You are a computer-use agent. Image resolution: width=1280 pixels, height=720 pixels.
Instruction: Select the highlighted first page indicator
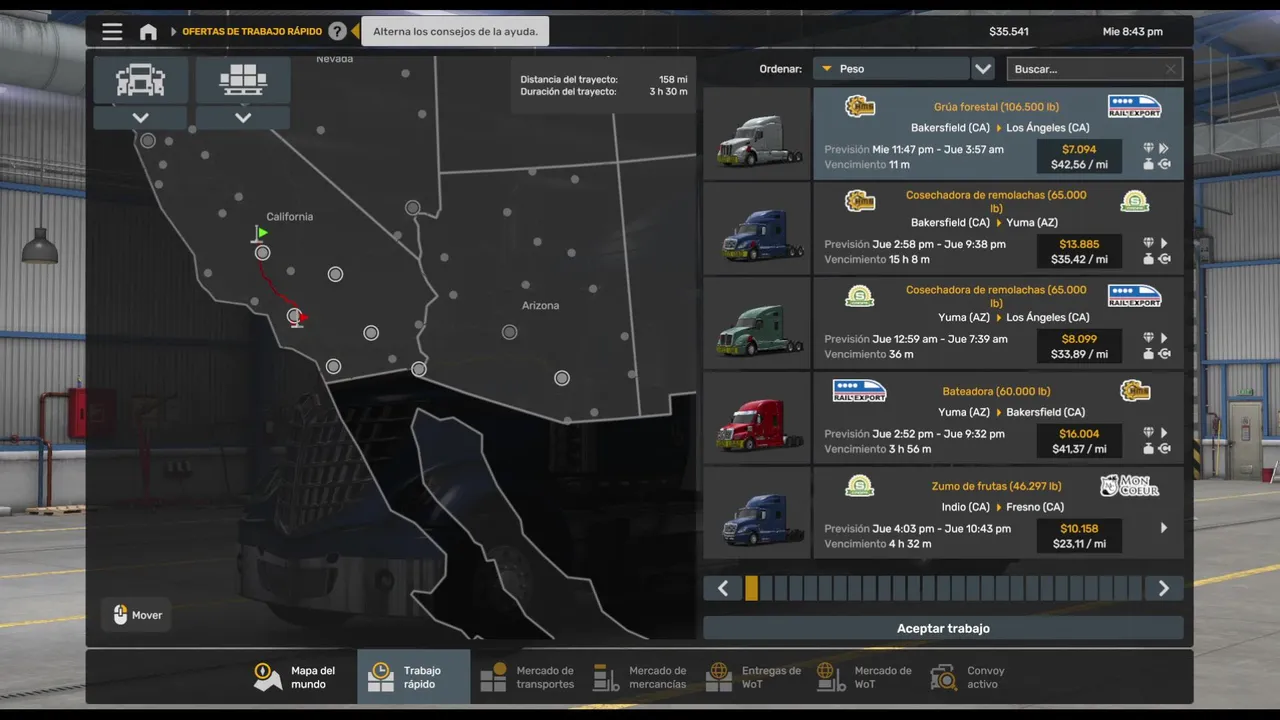click(x=751, y=589)
